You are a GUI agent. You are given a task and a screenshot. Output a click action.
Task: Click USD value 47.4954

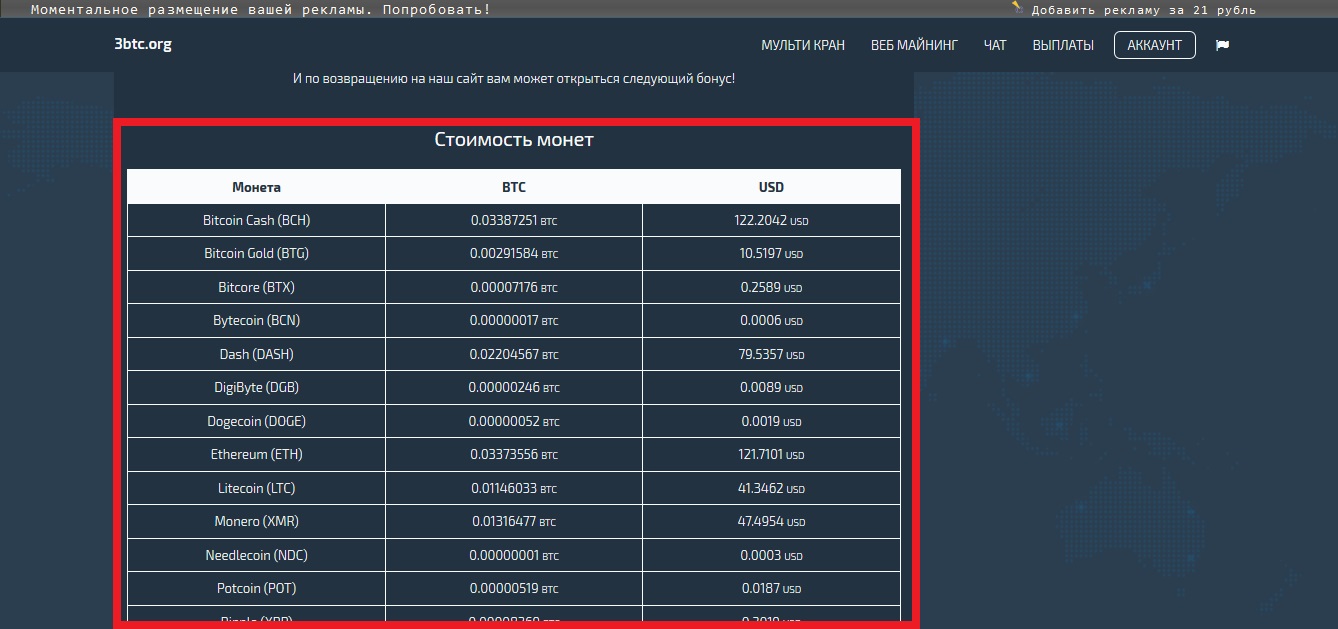771,522
